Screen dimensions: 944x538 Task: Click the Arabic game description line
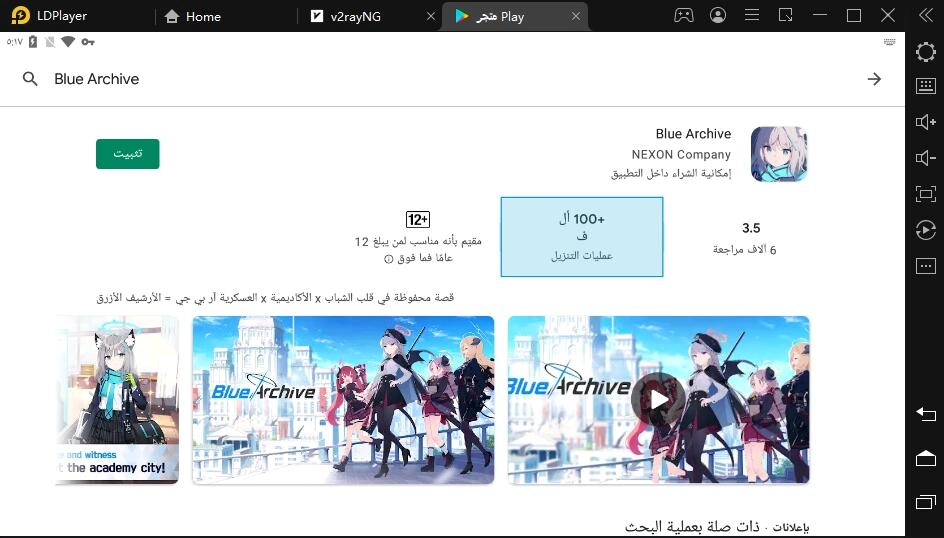(x=275, y=297)
